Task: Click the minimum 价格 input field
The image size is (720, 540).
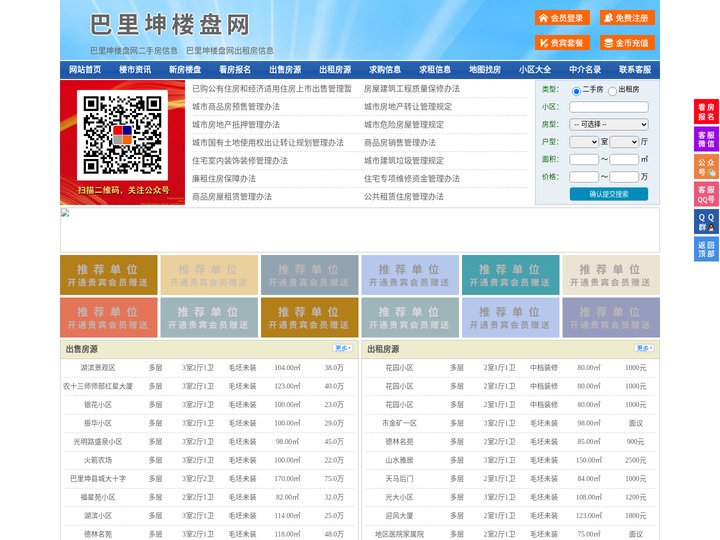Action: point(584,177)
